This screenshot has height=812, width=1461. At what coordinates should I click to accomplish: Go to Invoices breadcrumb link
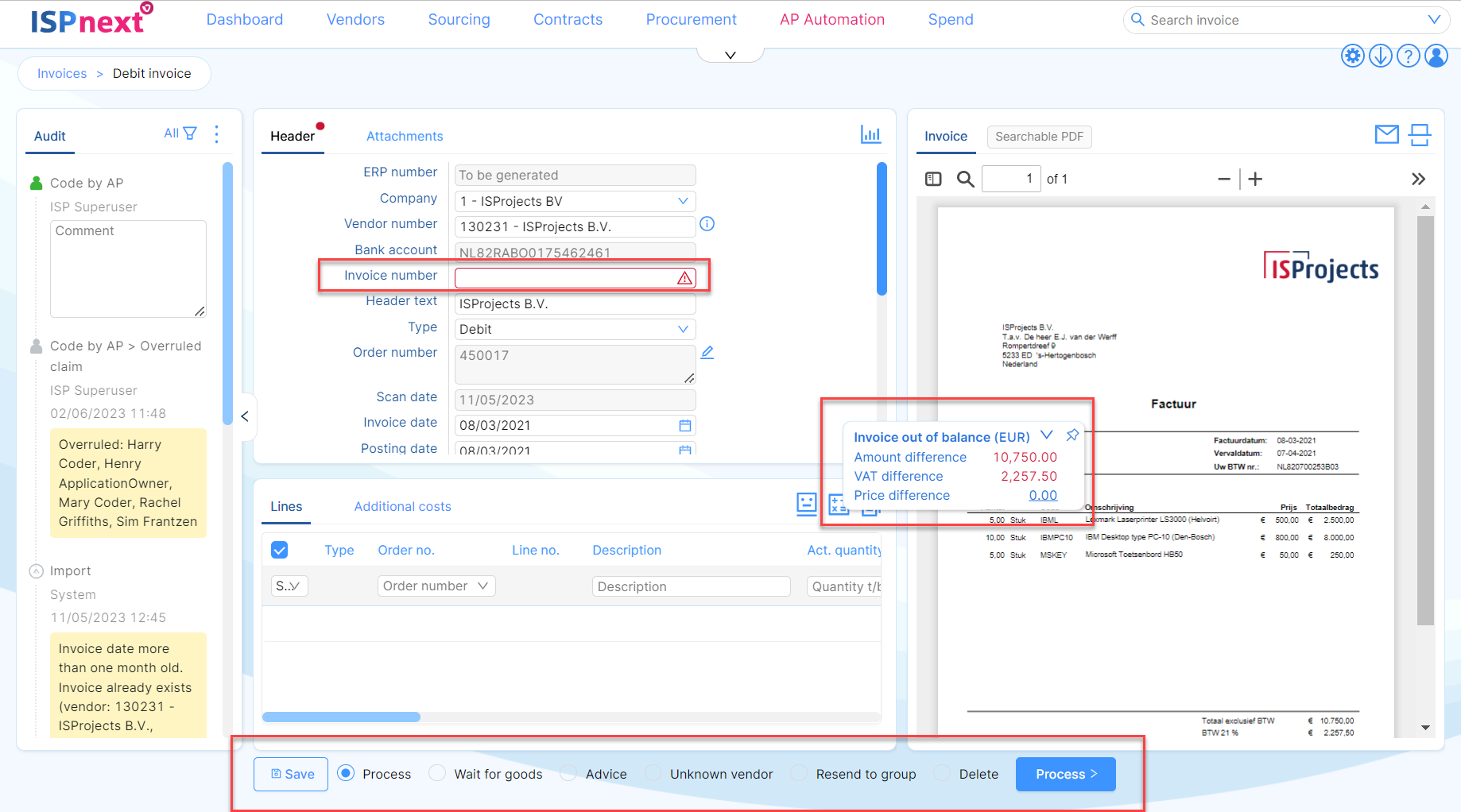tap(62, 74)
